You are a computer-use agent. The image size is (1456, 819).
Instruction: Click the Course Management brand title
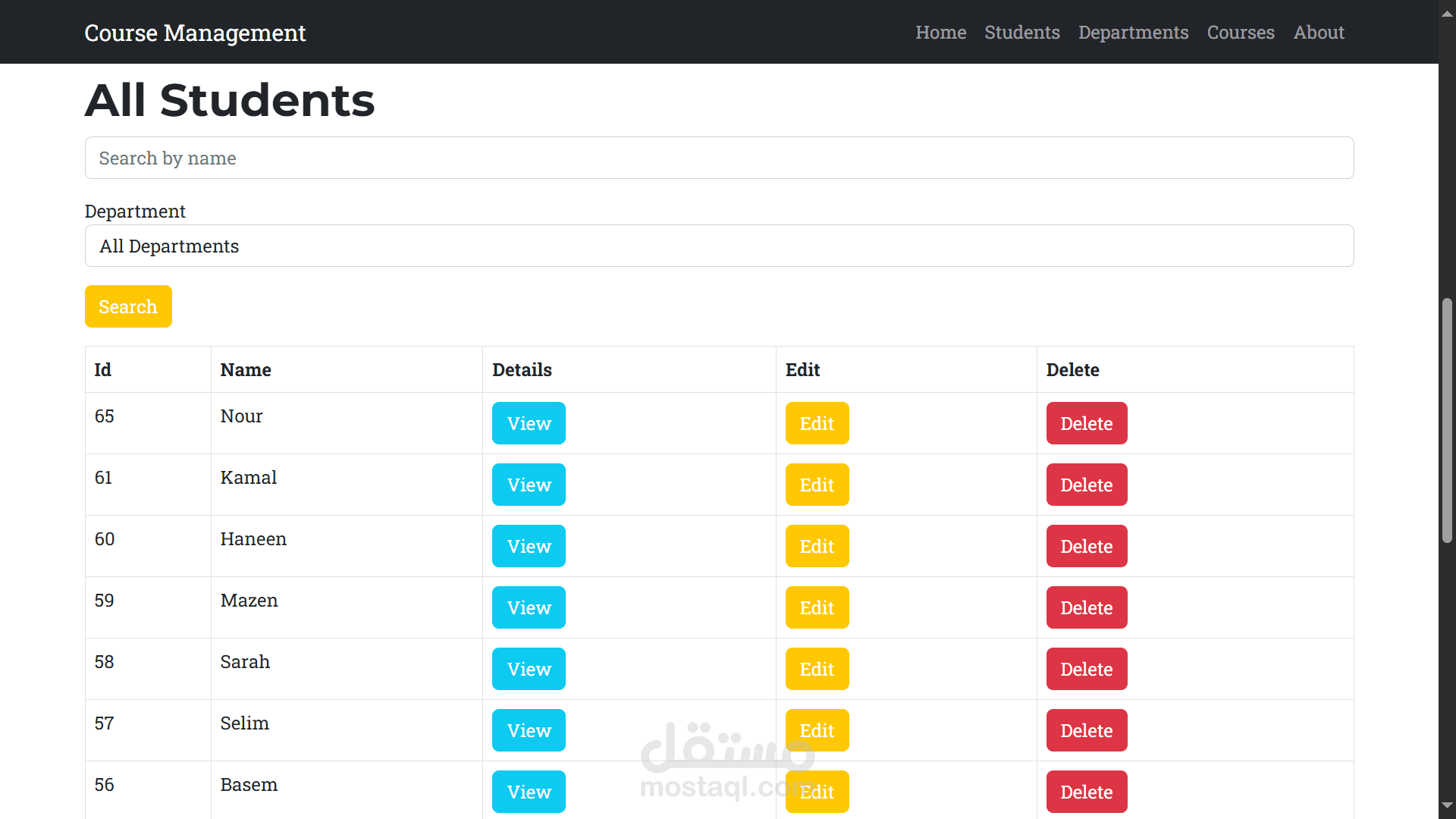tap(195, 33)
